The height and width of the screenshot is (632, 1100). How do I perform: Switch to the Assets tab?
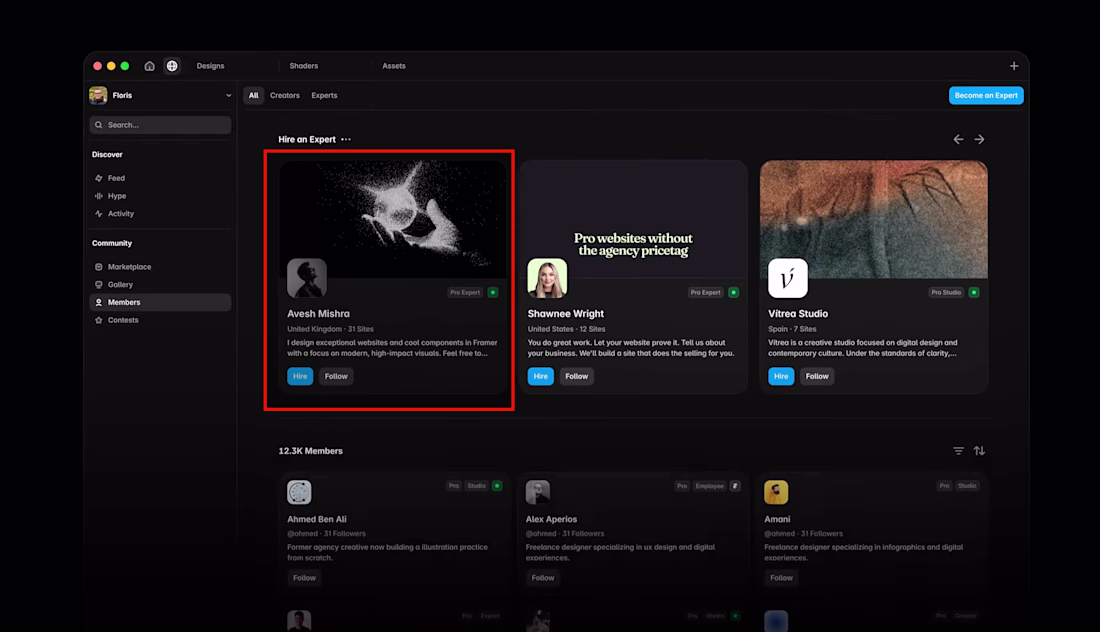pyautogui.click(x=394, y=66)
